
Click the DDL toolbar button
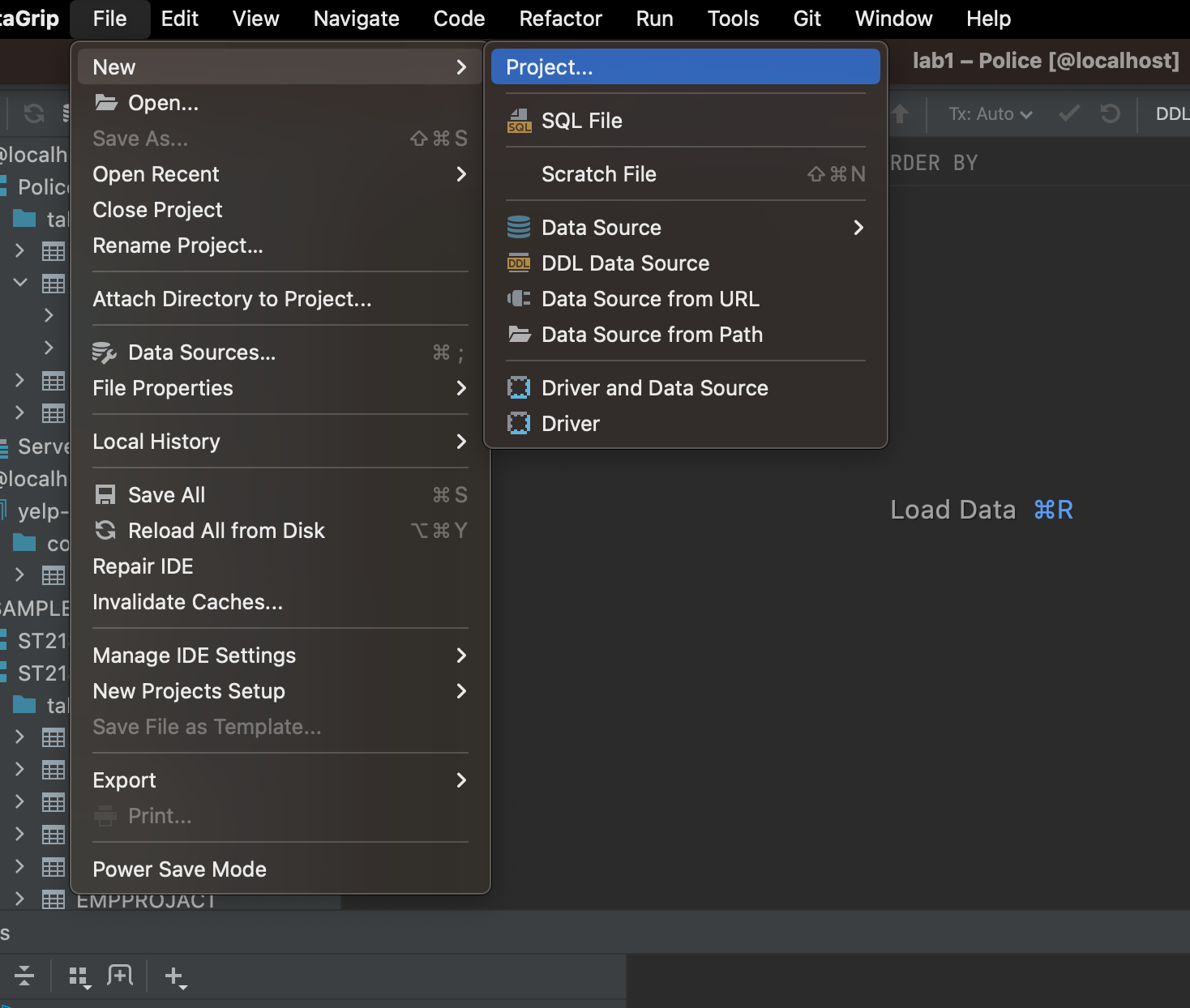point(1172,114)
